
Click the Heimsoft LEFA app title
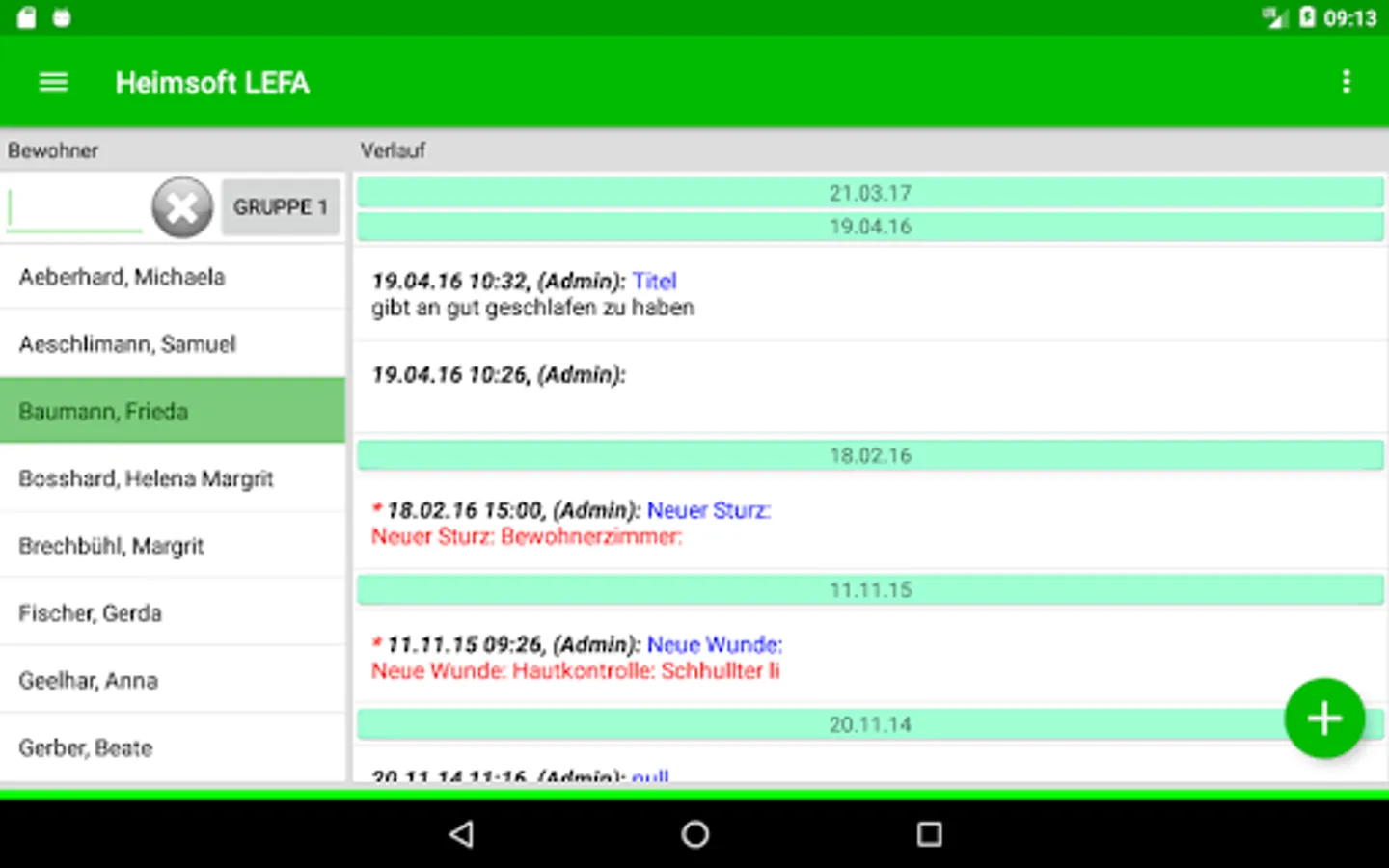(x=212, y=83)
